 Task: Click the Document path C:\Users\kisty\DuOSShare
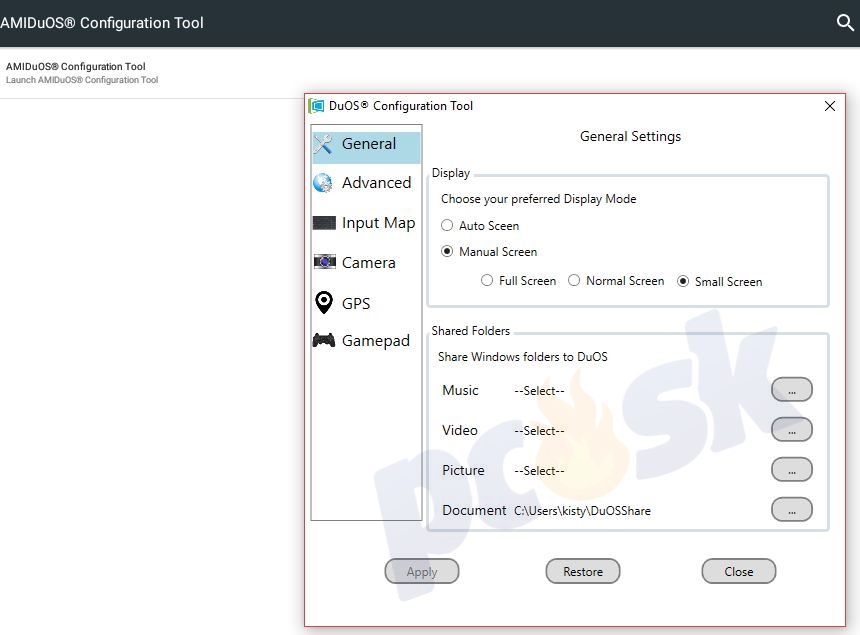click(582, 511)
